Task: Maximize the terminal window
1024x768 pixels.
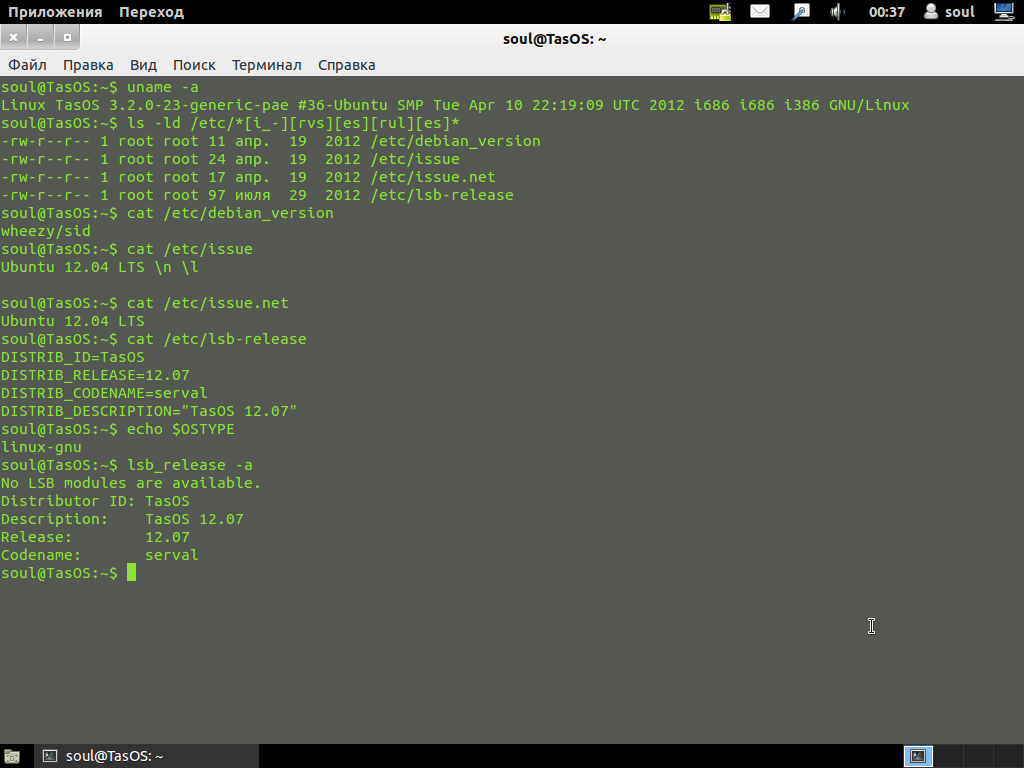Action: tap(67, 38)
